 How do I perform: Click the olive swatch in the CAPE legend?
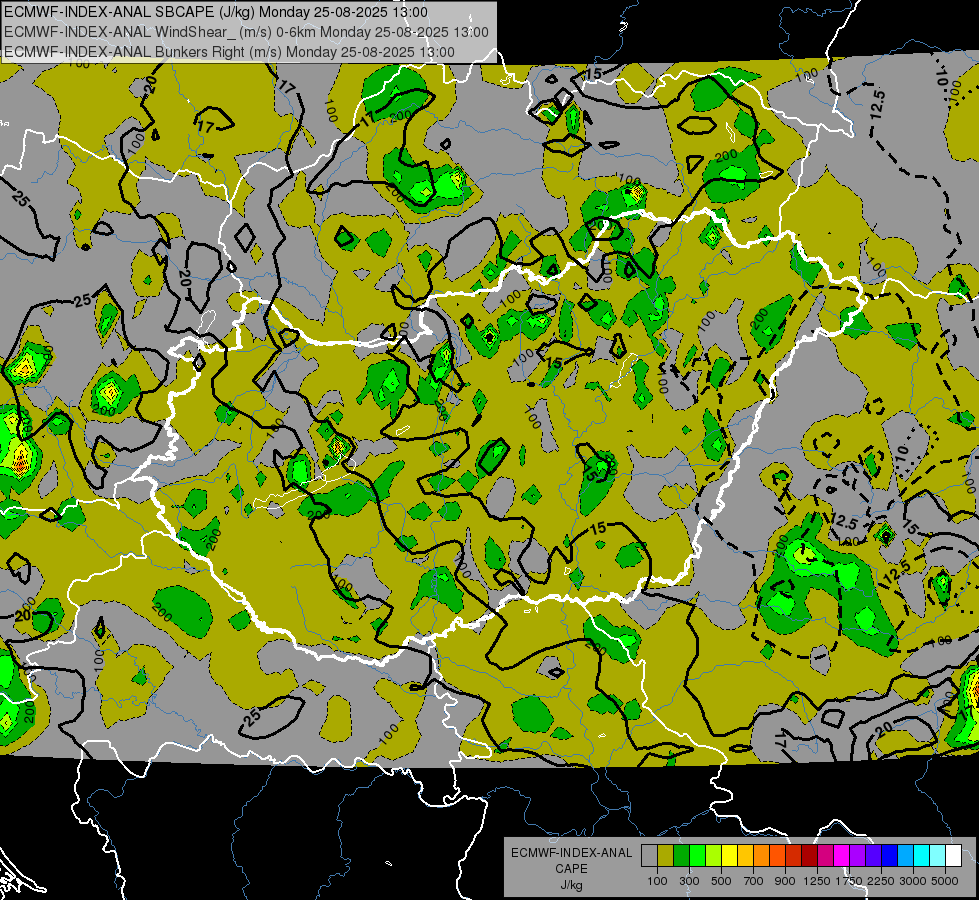[666, 856]
